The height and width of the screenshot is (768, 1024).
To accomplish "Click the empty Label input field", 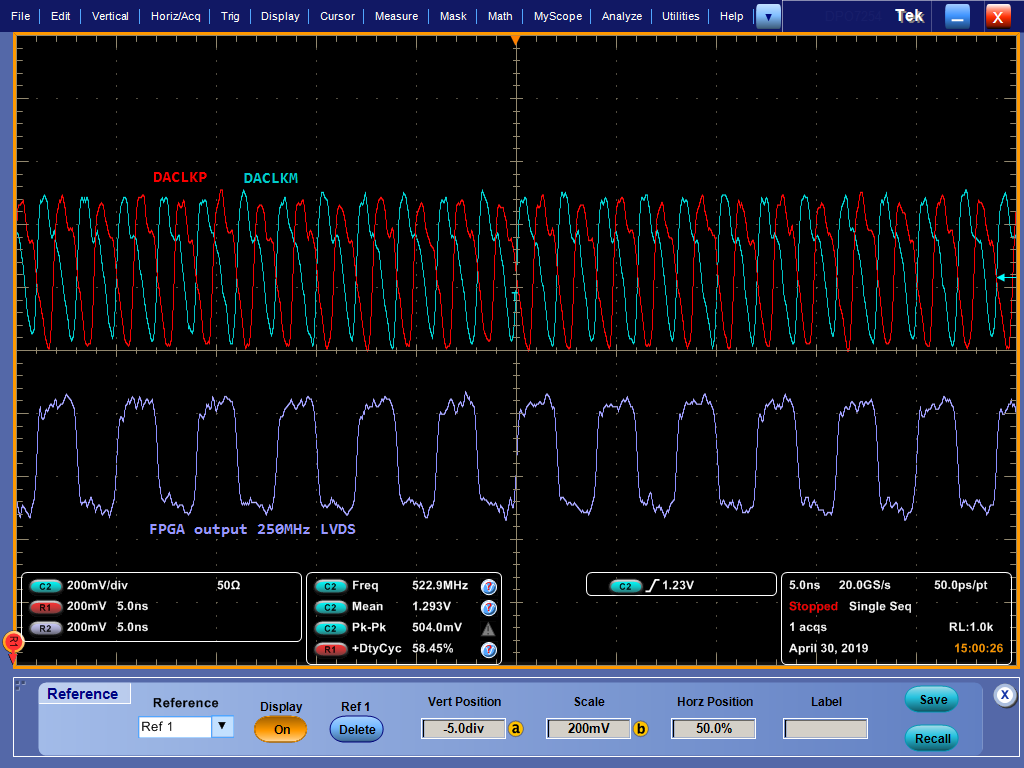I will (x=825, y=728).
